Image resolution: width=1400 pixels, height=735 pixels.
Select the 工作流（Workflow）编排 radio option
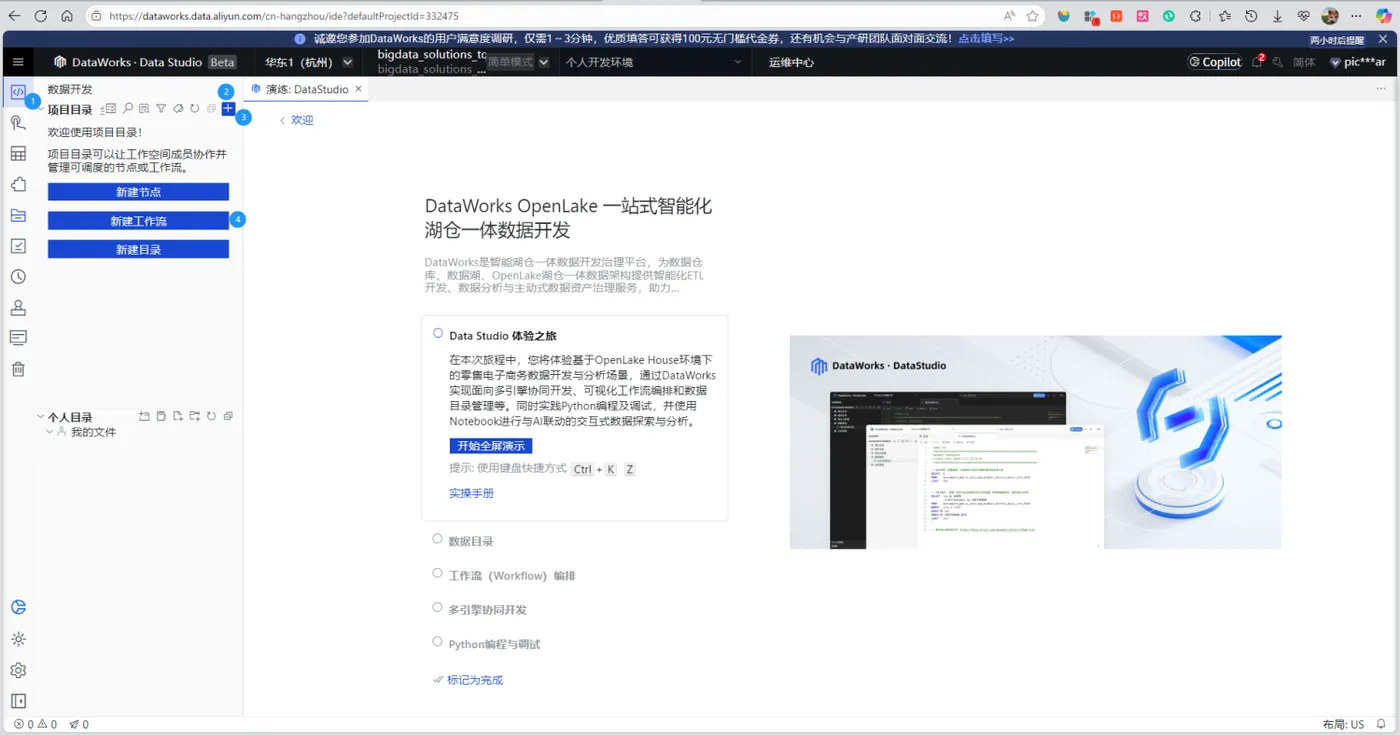[x=438, y=573]
